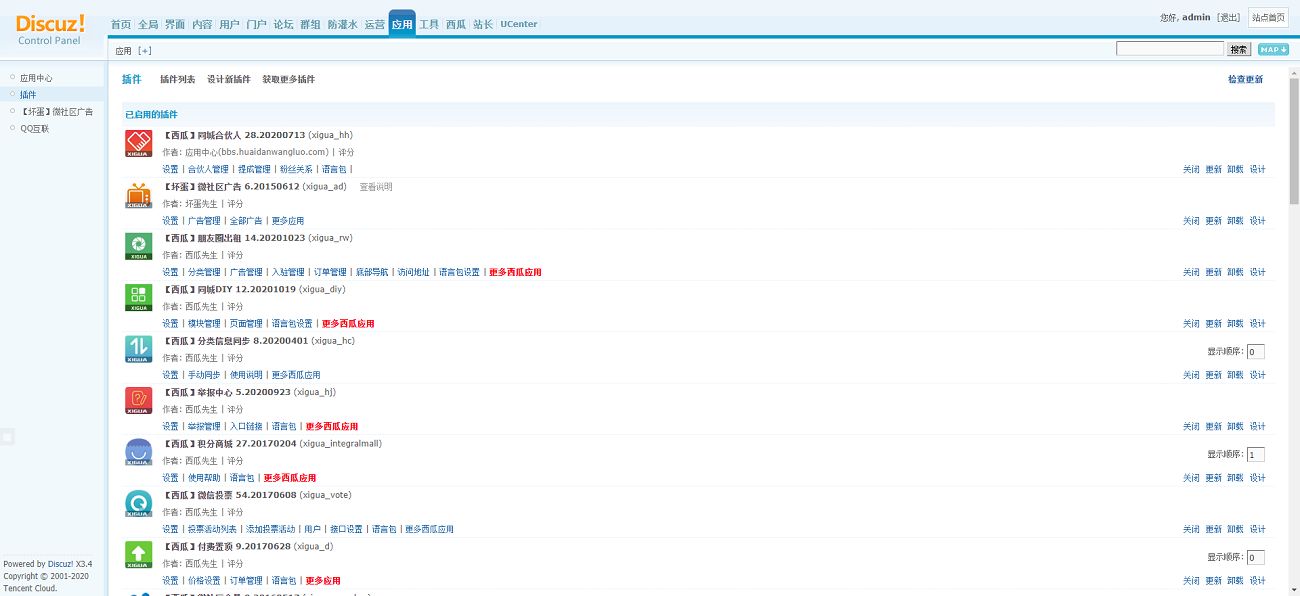The height and width of the screenshot is (596, 1300).
Task: Click the 付费置顶 plugin icon
Action: 139,555
